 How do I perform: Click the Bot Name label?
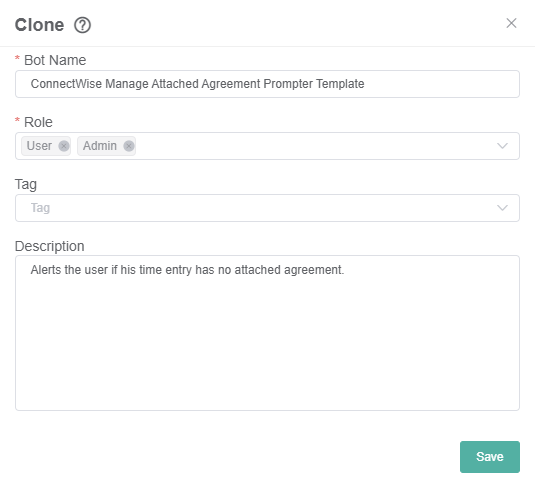(x=55, y=60)
